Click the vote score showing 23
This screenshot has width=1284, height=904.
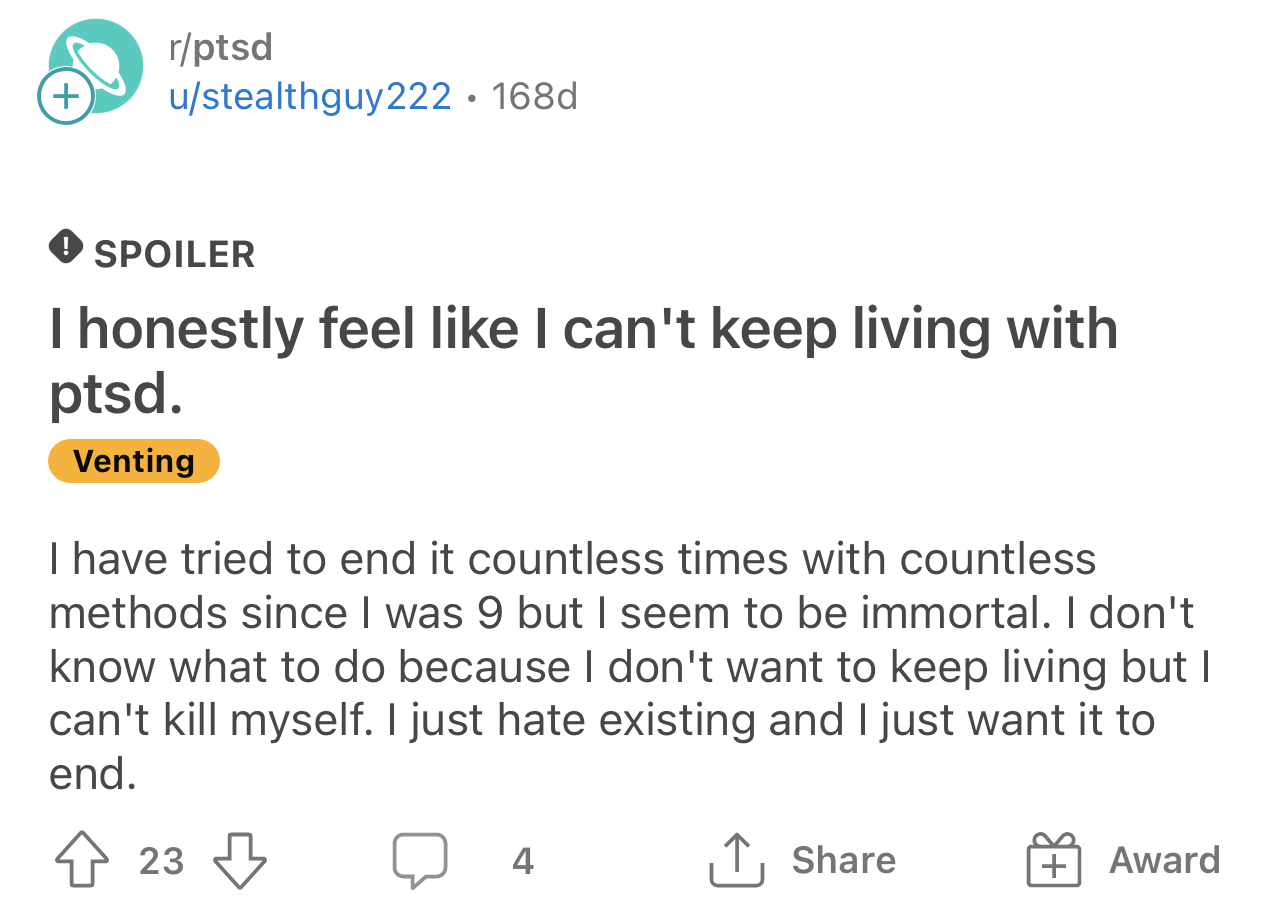point(161,861)
